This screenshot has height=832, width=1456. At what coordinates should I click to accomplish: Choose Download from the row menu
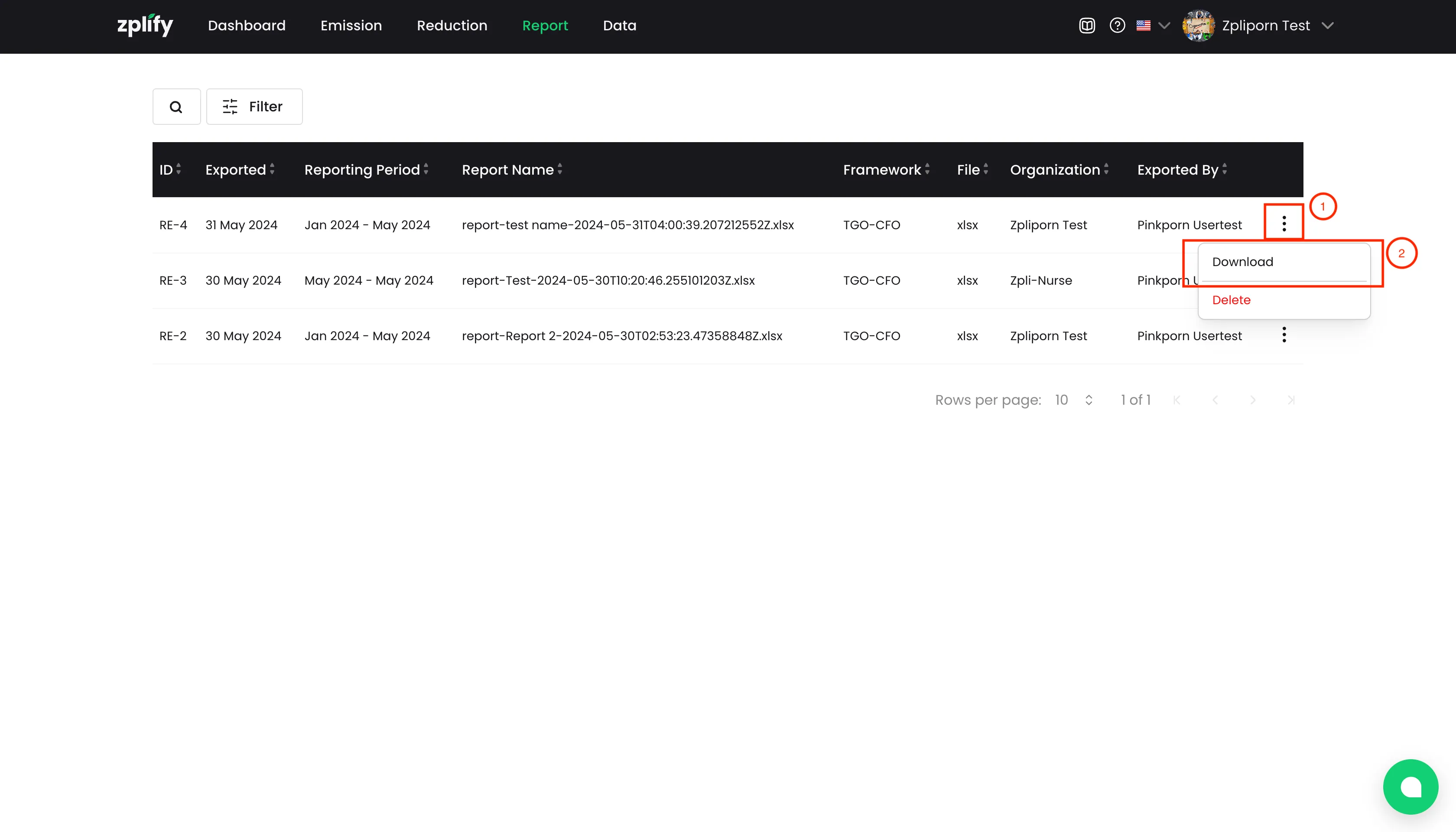1242,262
